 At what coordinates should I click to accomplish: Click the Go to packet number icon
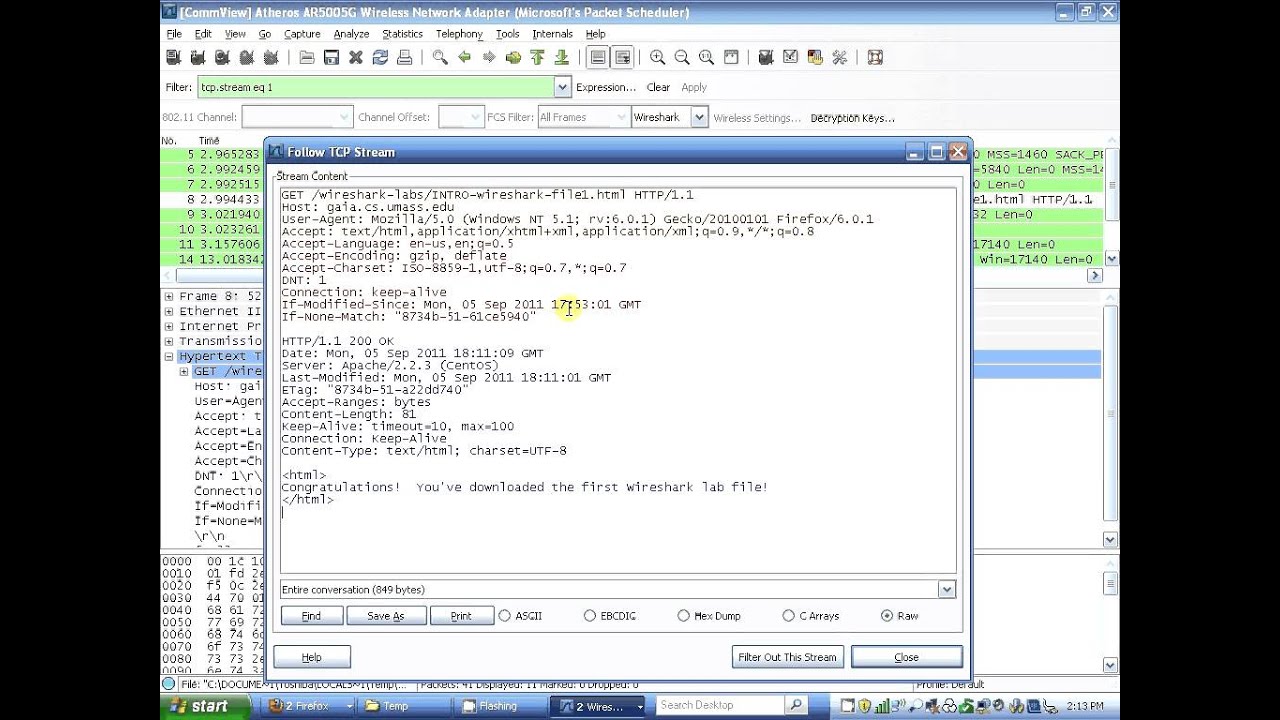coord(513,58)
